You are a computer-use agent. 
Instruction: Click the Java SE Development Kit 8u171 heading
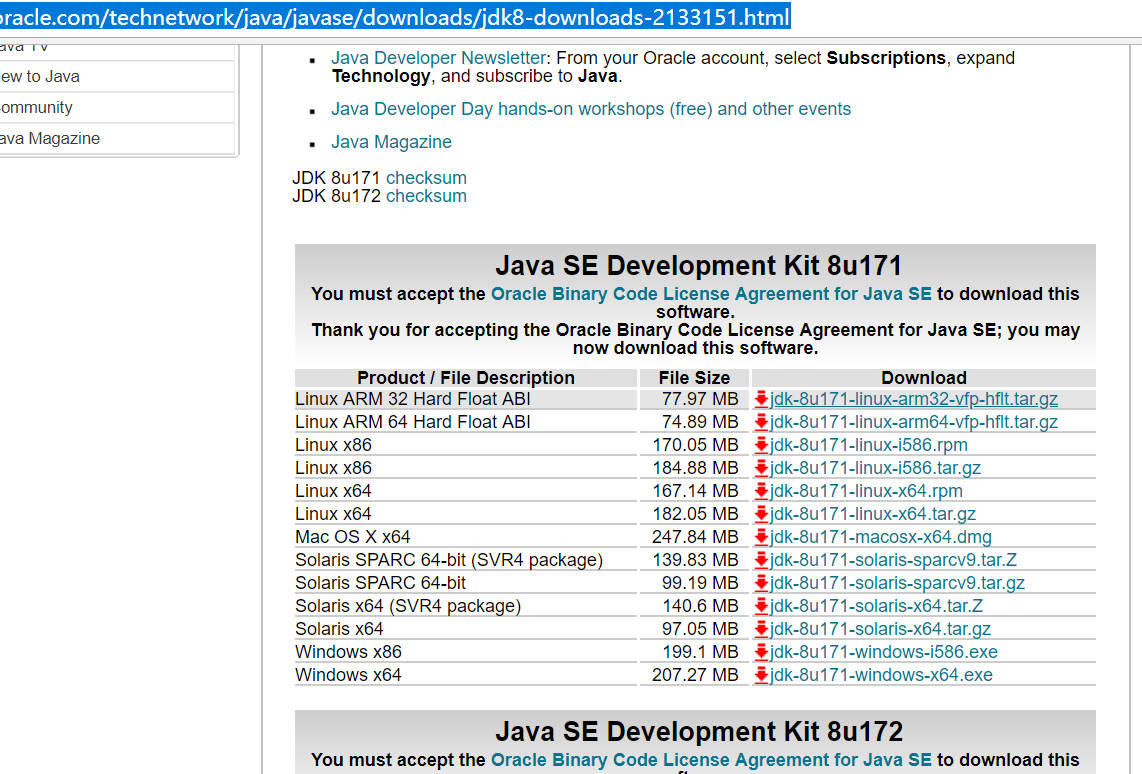pyautogui.click(x=698, y=266)
